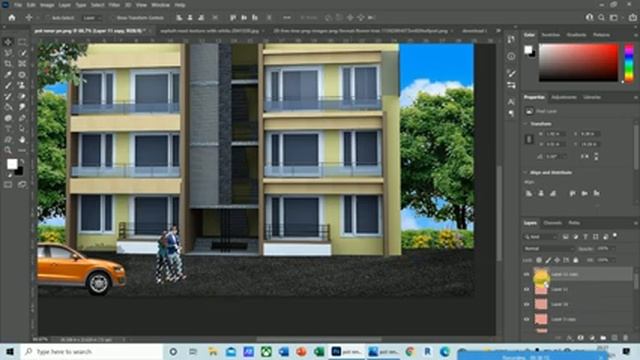
Task: Click the rainbow hue slider strip
Action: (x=629, y=63)
